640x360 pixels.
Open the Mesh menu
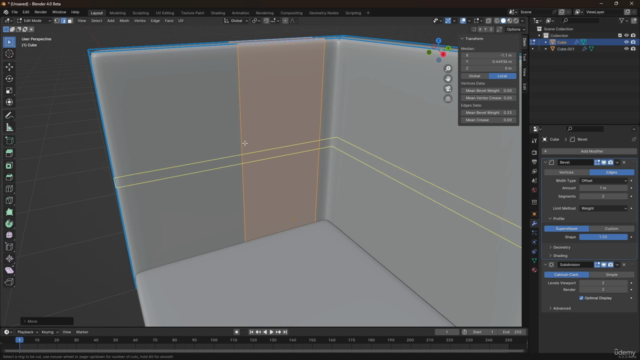(124, 21)
